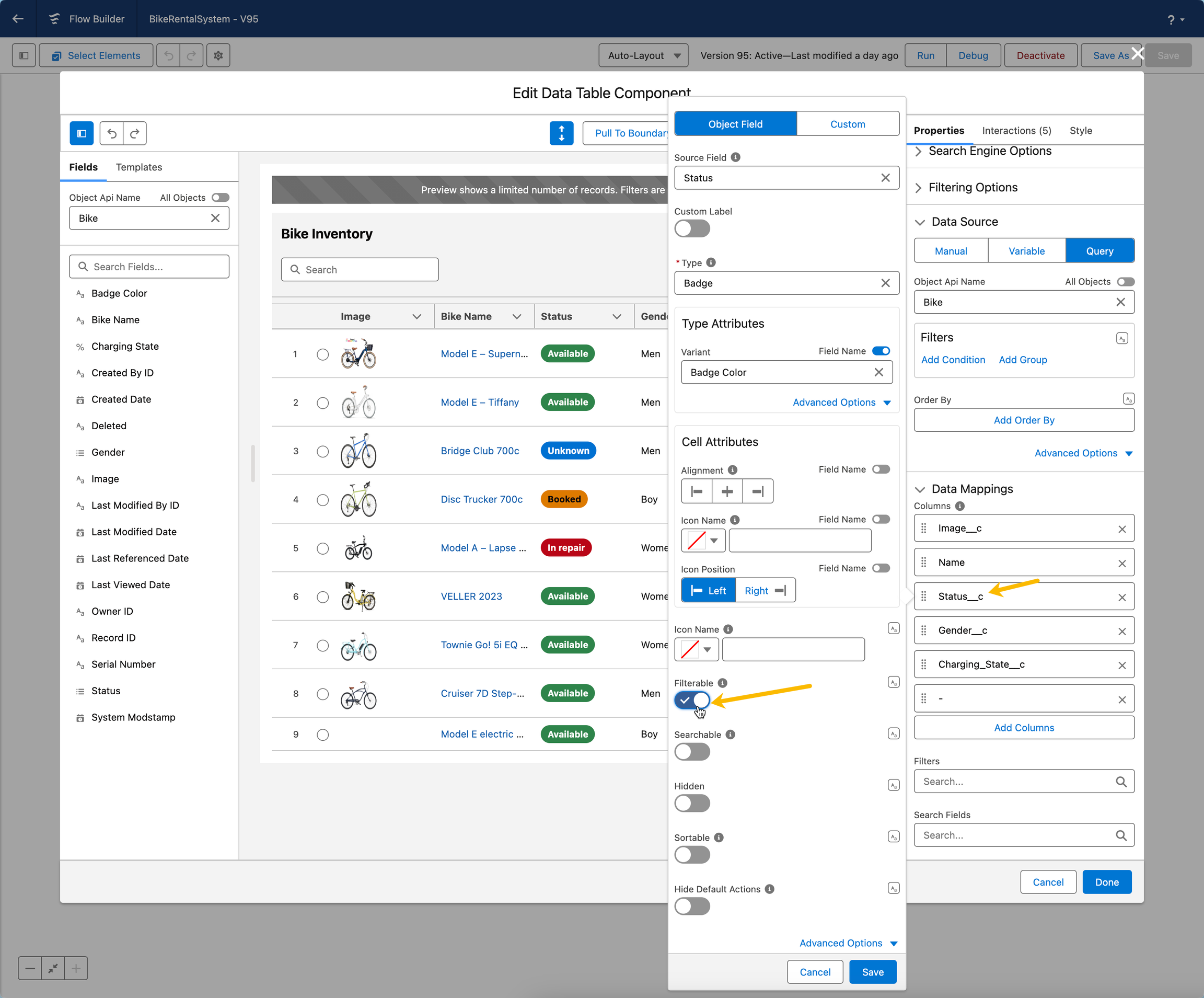Click the Flow Builder settings gear icon
The height and width of the screenshot is (998, 1204).
(x=218, y=55)
